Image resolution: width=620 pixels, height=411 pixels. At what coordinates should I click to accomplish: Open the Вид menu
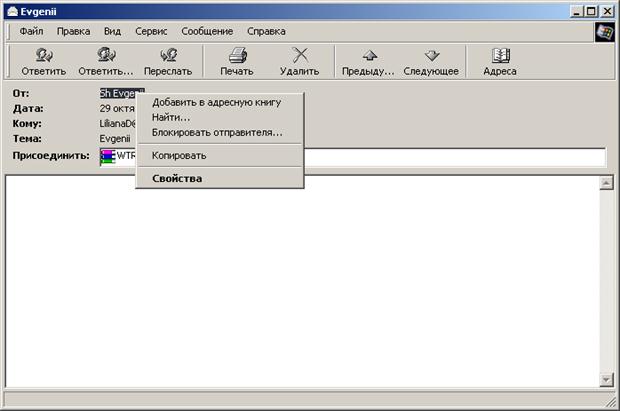[112, 31]
